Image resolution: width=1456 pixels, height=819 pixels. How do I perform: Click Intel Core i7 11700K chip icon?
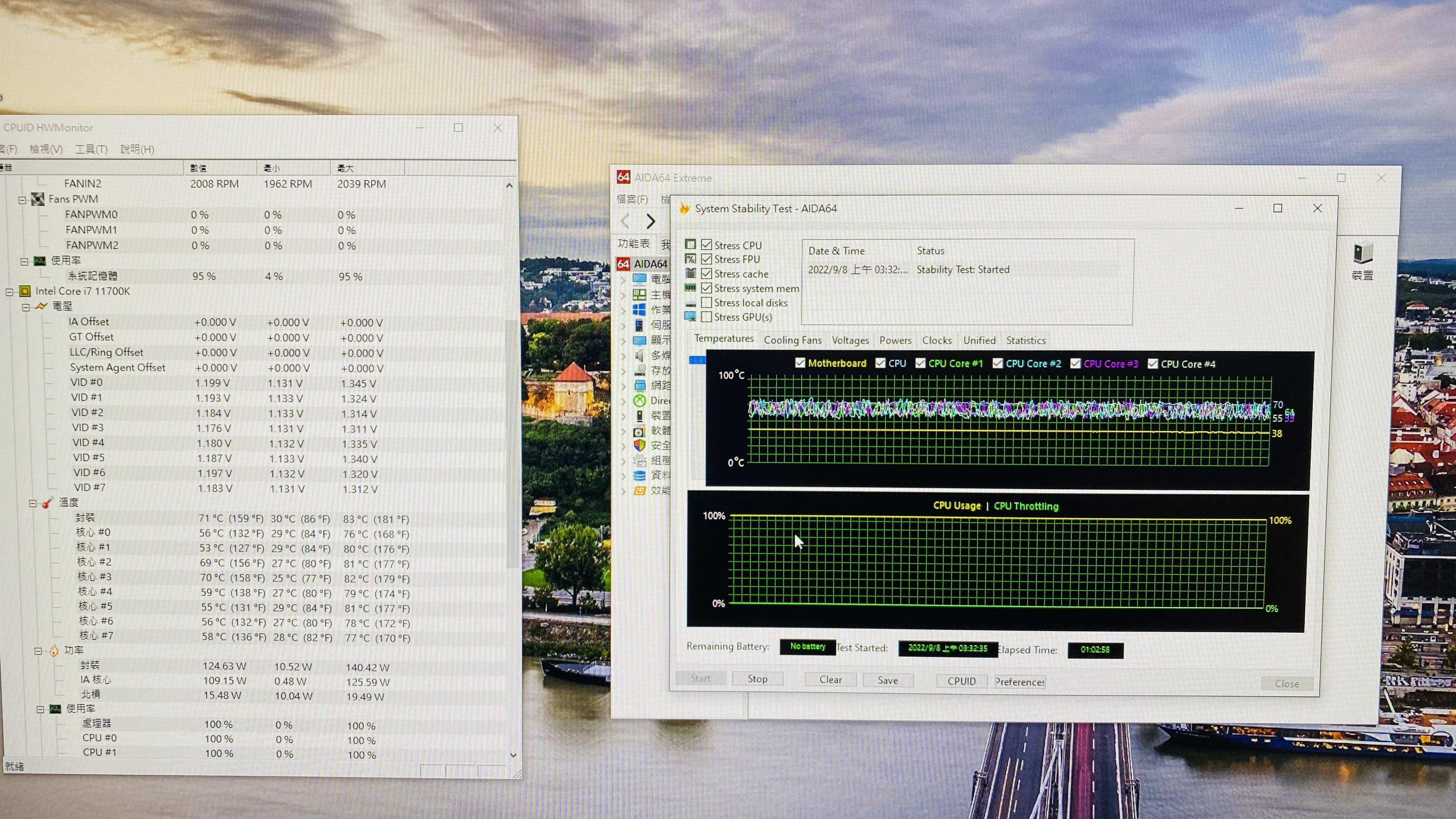[x=24, y=291]
